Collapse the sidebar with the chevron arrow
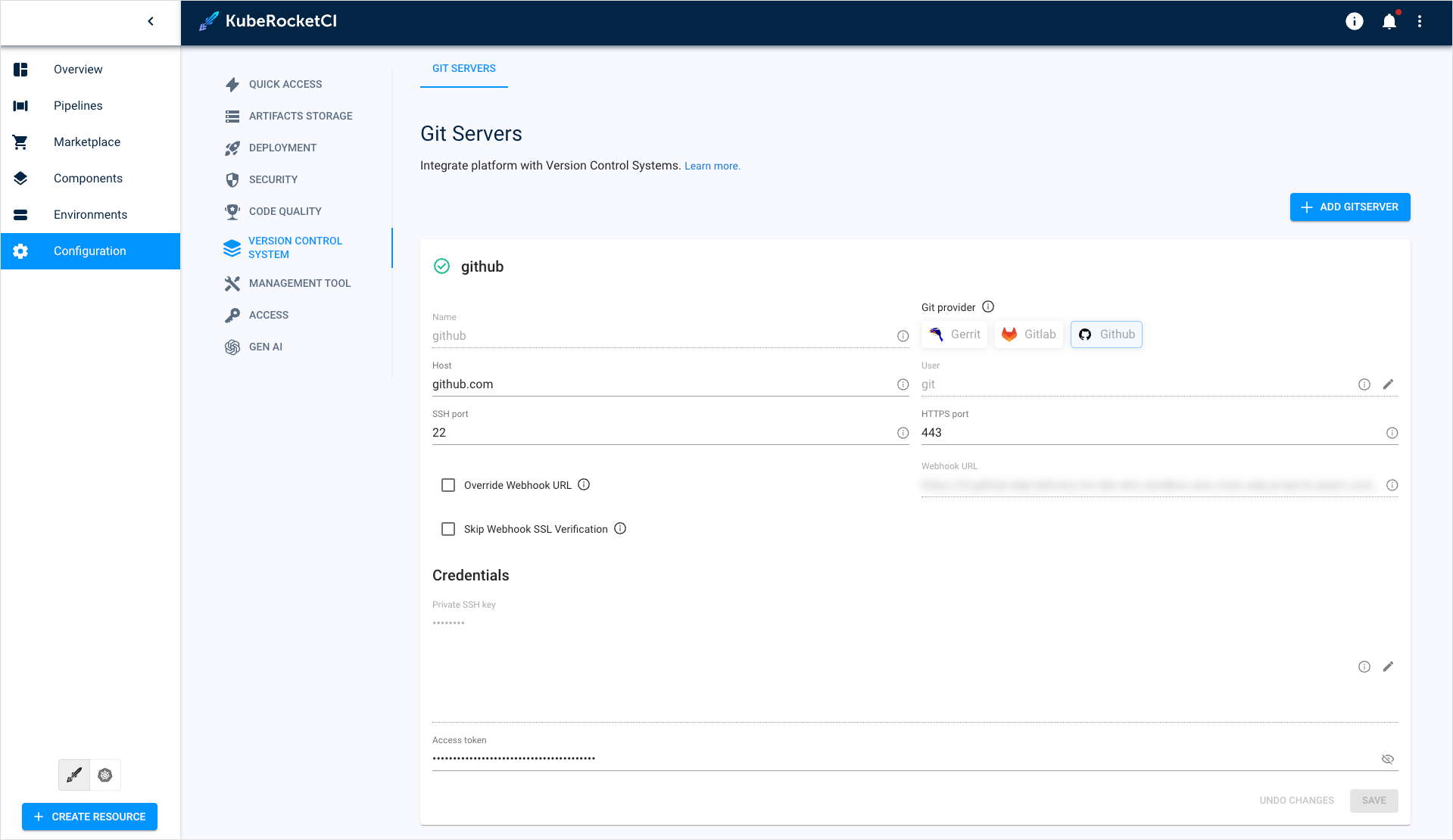Viewport: 1453px width, 840px height. [x=151, y=21]
